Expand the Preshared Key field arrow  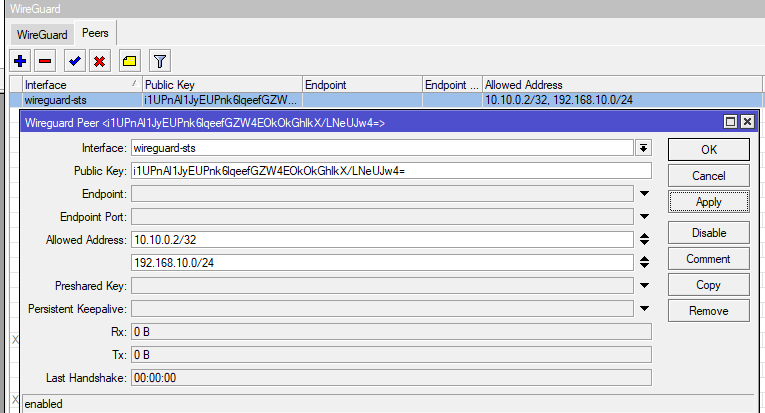tap(644, 285)
